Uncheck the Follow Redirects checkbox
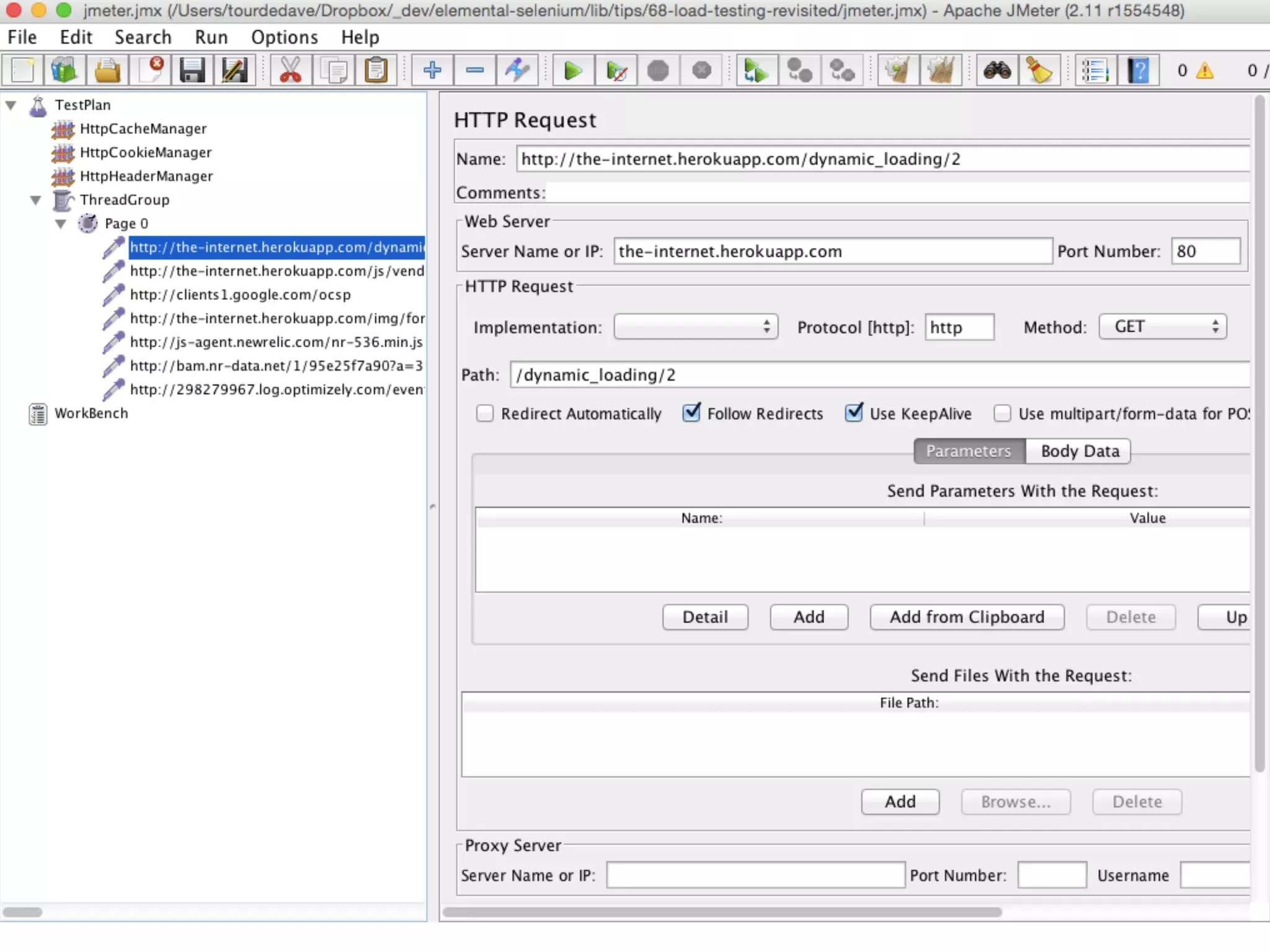The image size is (1270, 952). tap(691, 413)
